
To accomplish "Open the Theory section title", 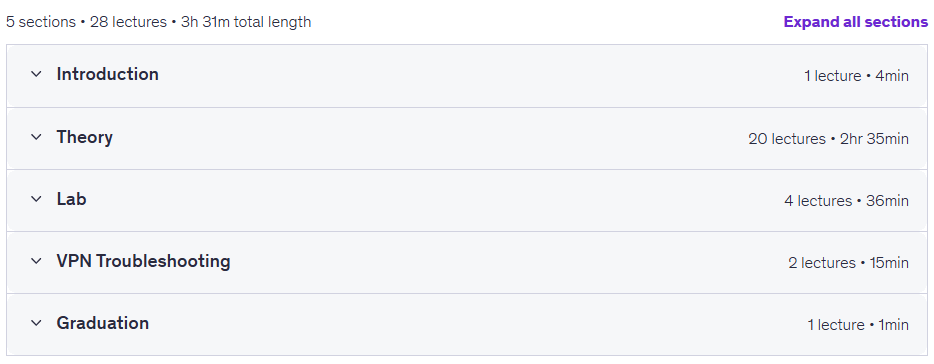I will (85, 138).
